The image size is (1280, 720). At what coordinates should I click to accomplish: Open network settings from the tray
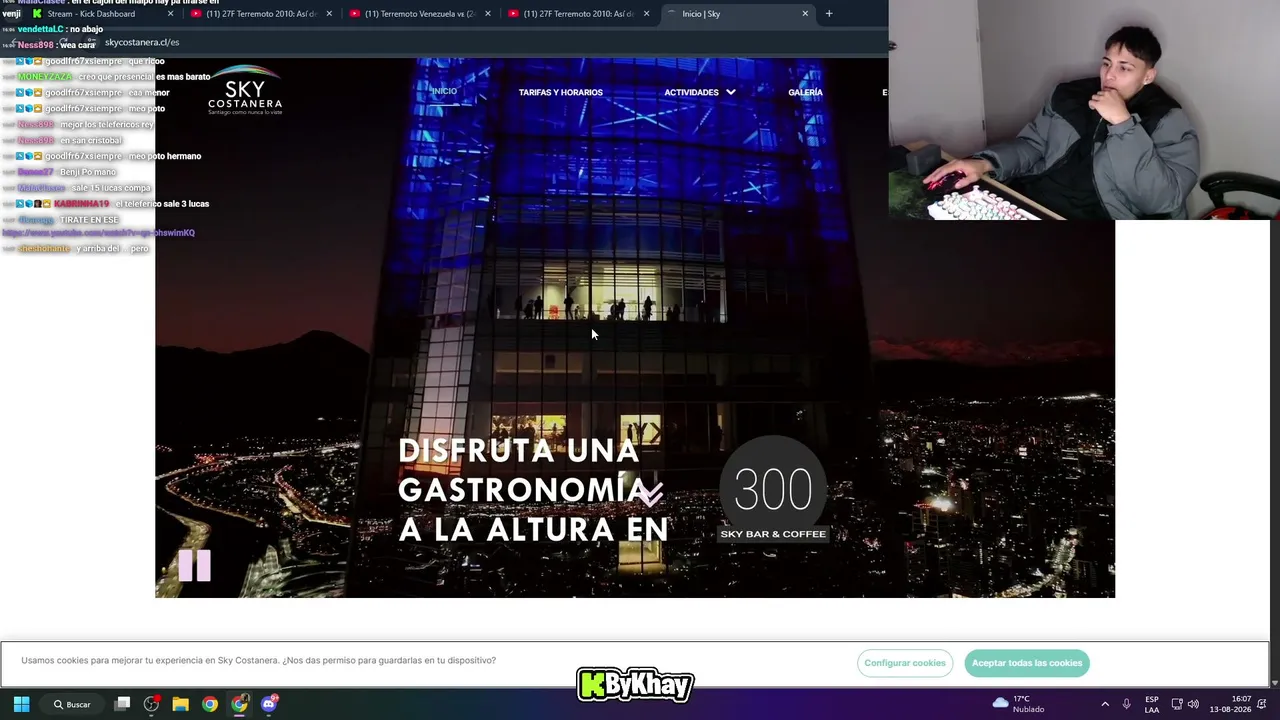click(x=1177, y=704)
